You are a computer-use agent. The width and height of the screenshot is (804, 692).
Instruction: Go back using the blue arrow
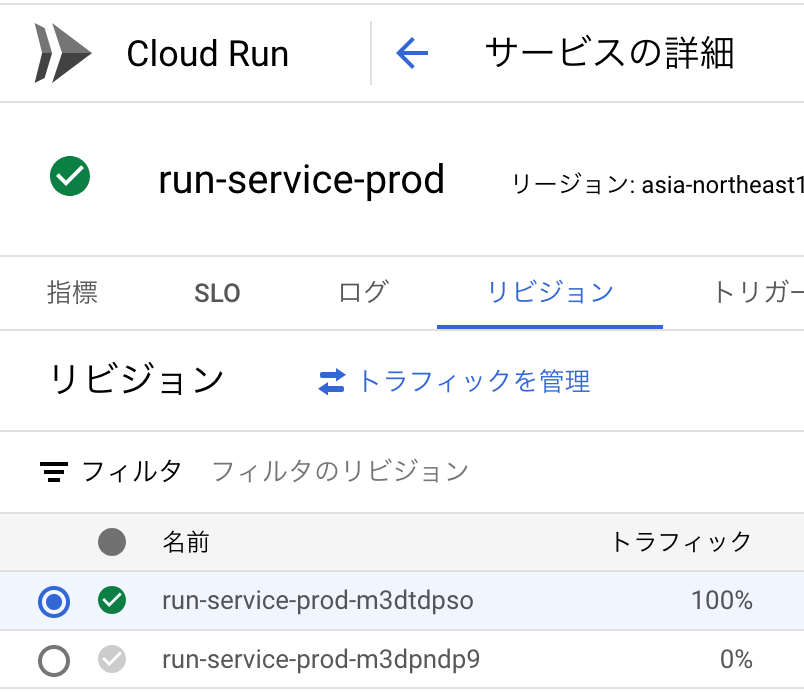pyautogui.click(x=412, y=53)
